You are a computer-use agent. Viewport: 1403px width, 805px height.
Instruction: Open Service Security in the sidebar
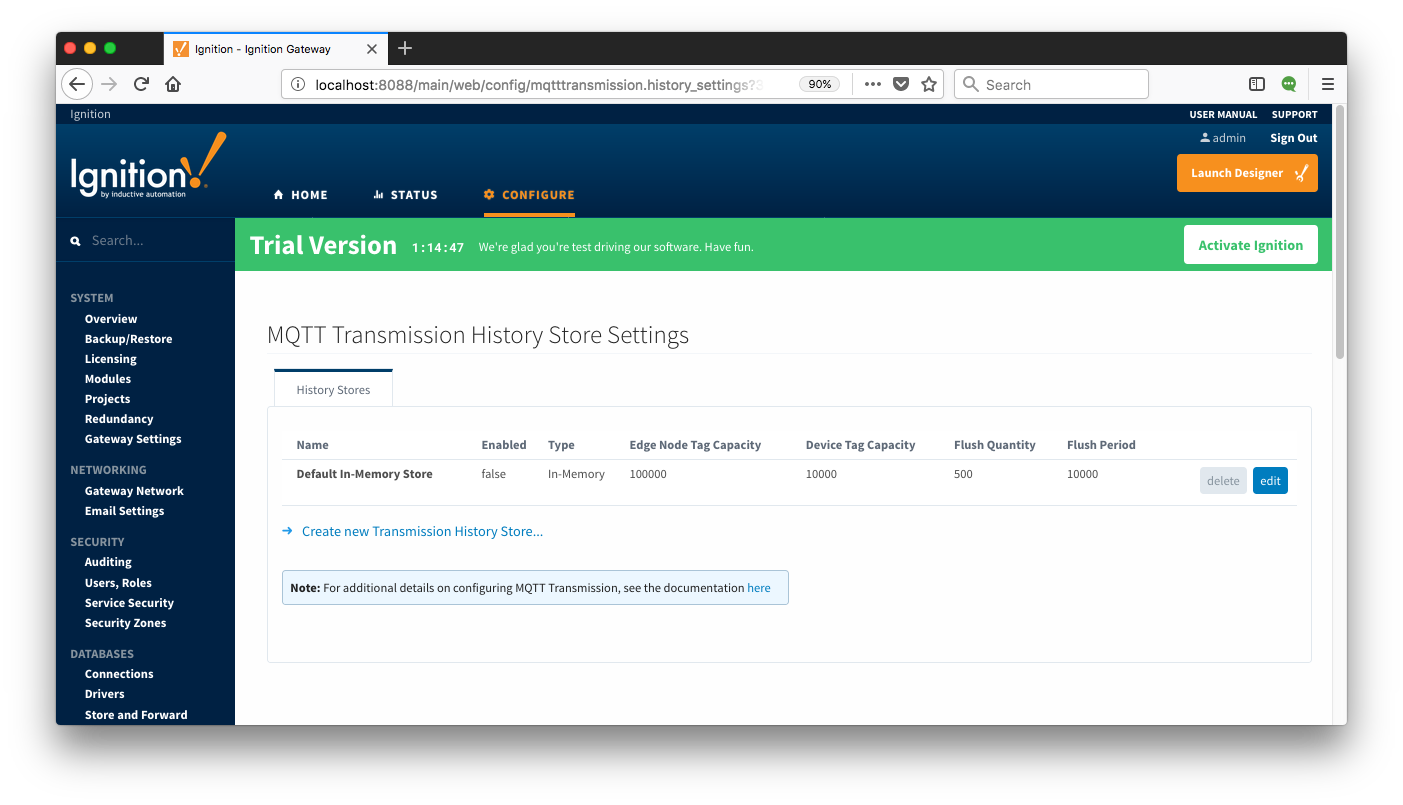click(129, 603)
